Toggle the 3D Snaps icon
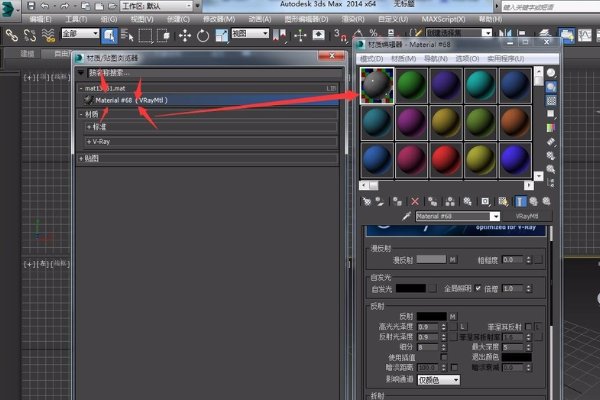The image size is (600, 400). tap(339, 35)
